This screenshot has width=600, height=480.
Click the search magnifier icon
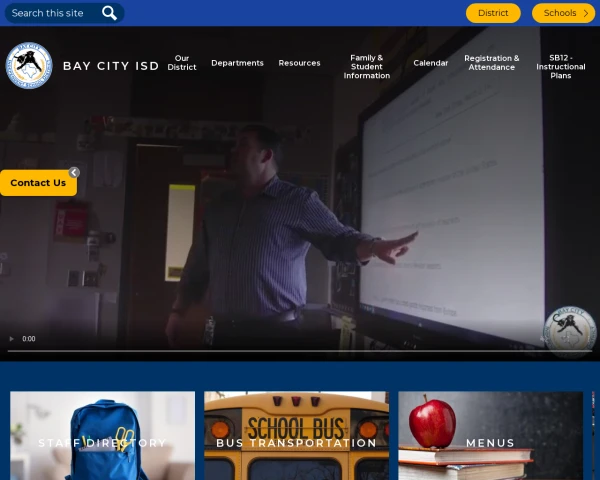click(x=109, y=13)
